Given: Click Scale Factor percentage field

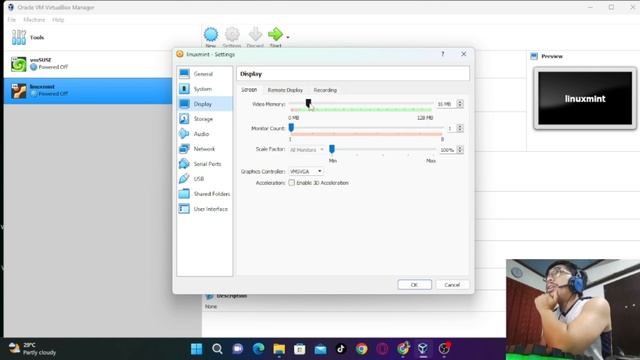Looking at the screenshot, I should point(448,150).
